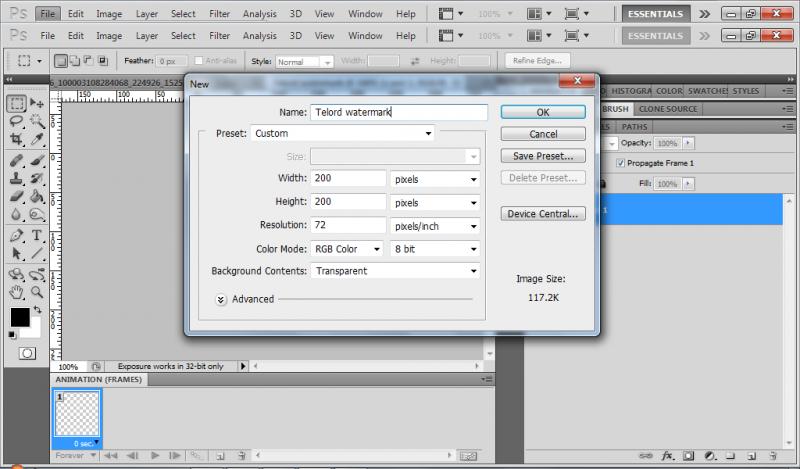Open the Preset dropdown showing Custom
Viewport: 800px width, 469px height.
342,133
